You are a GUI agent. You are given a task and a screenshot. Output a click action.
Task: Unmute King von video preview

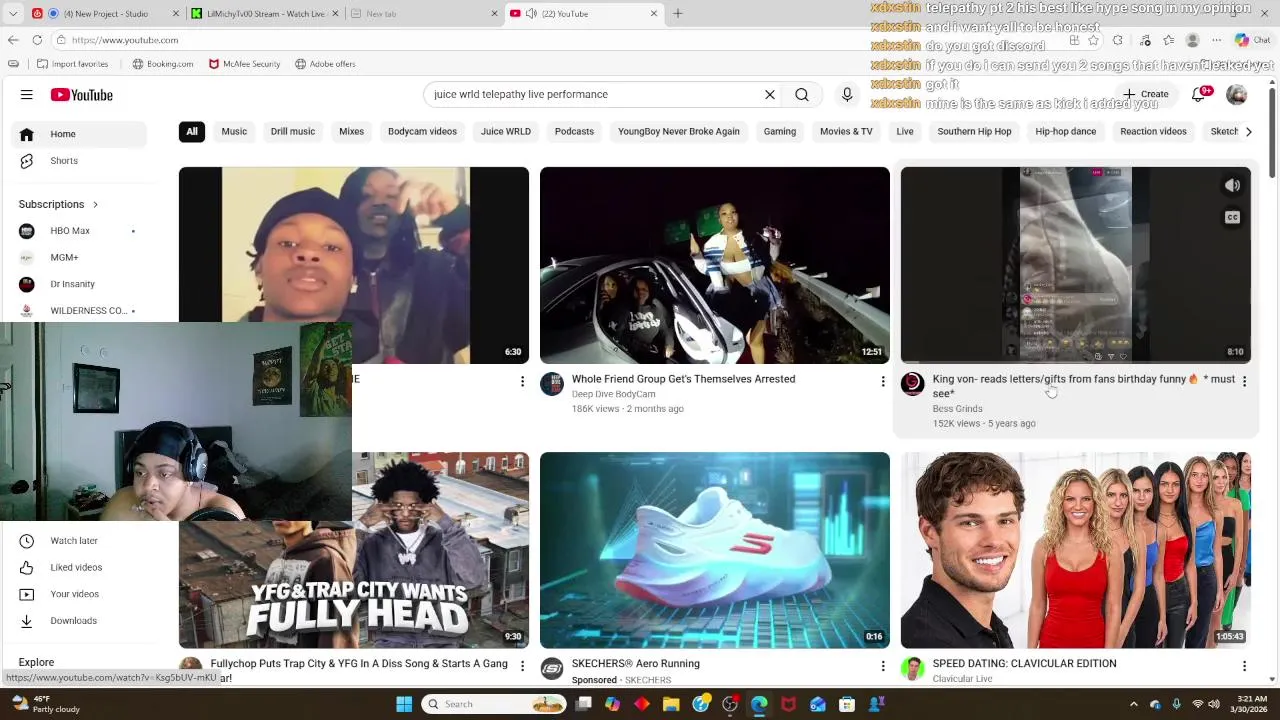tap(1232, 185)
